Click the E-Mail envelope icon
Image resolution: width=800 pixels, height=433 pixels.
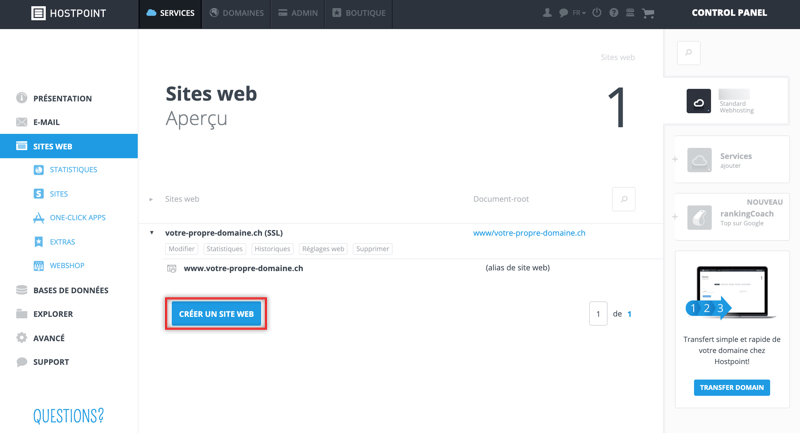point(21,122)
